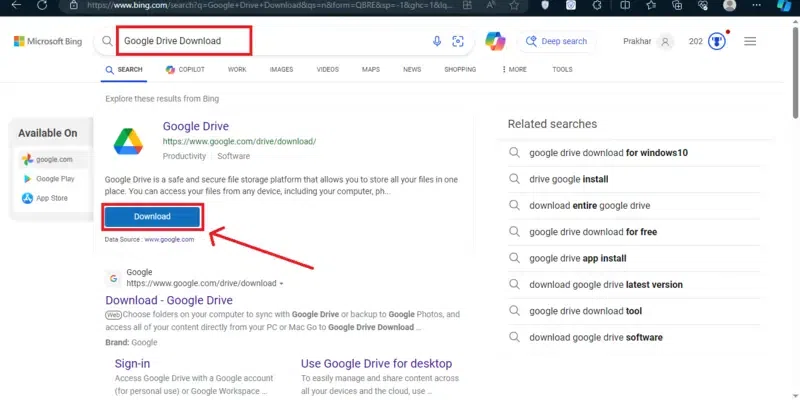This screenshot has width=800, height=400.
Task: Search google drive download tool
Action: 585,311
